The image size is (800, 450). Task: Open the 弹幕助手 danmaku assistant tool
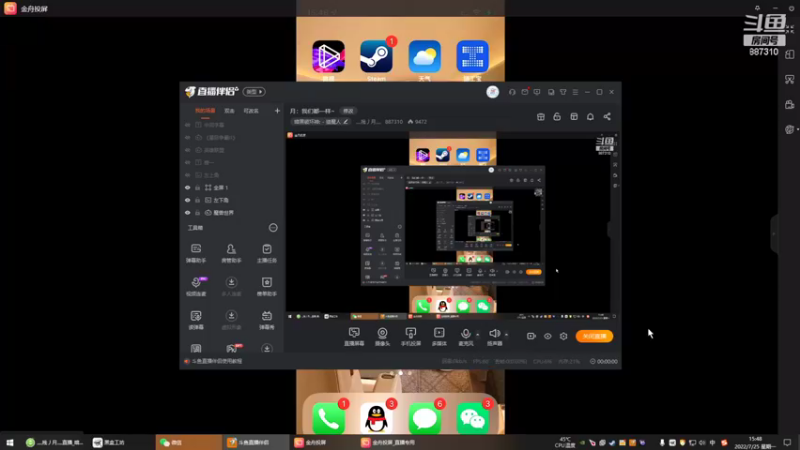click(196, 253)
